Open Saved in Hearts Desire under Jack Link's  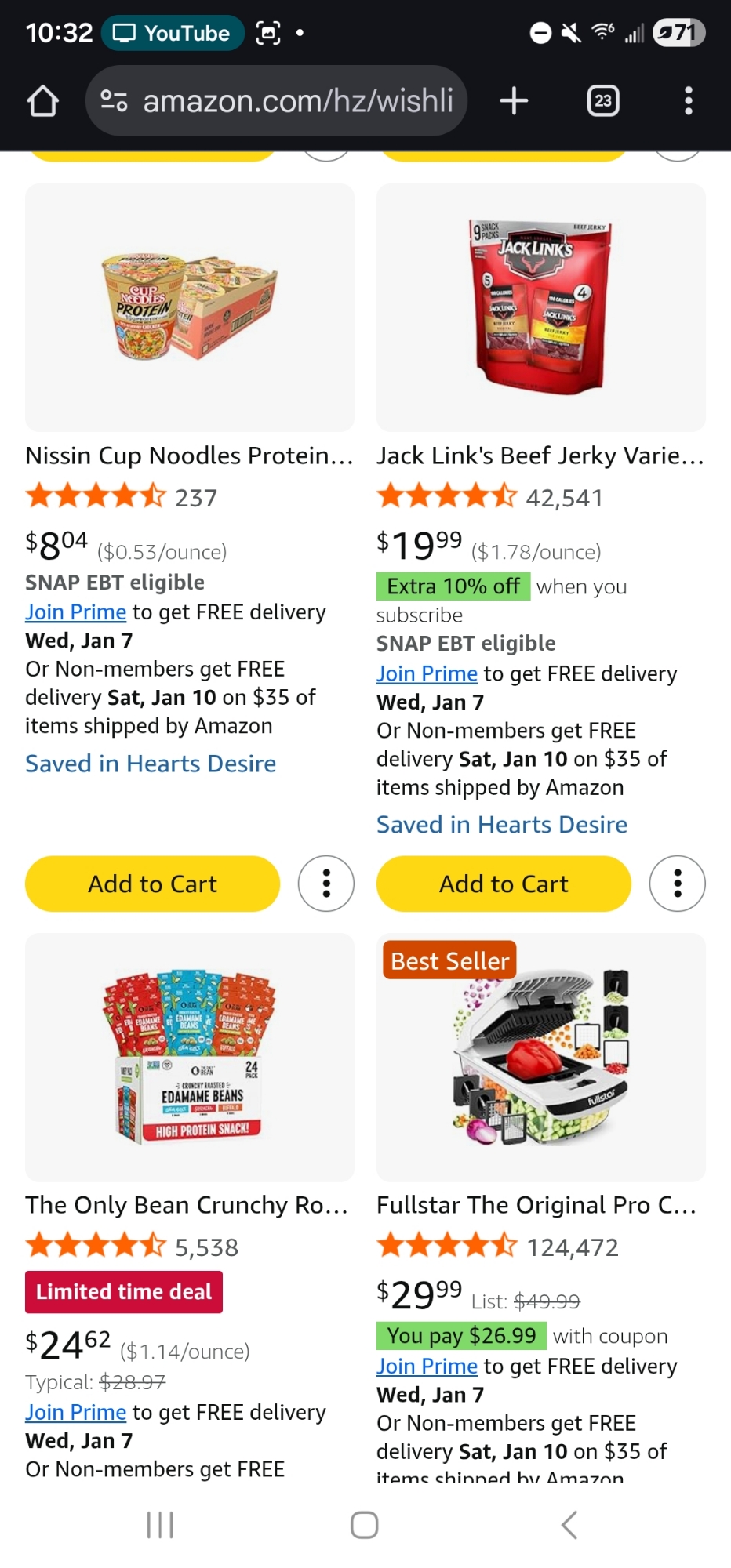[x=502, y=825]
